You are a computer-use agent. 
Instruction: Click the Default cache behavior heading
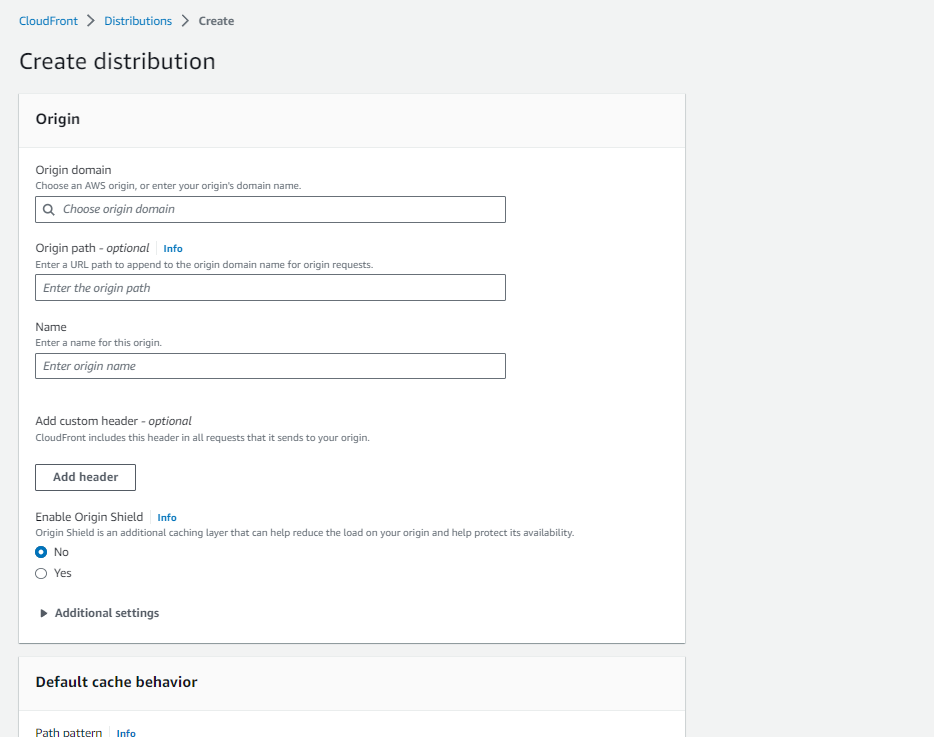[x=116, y=682]
